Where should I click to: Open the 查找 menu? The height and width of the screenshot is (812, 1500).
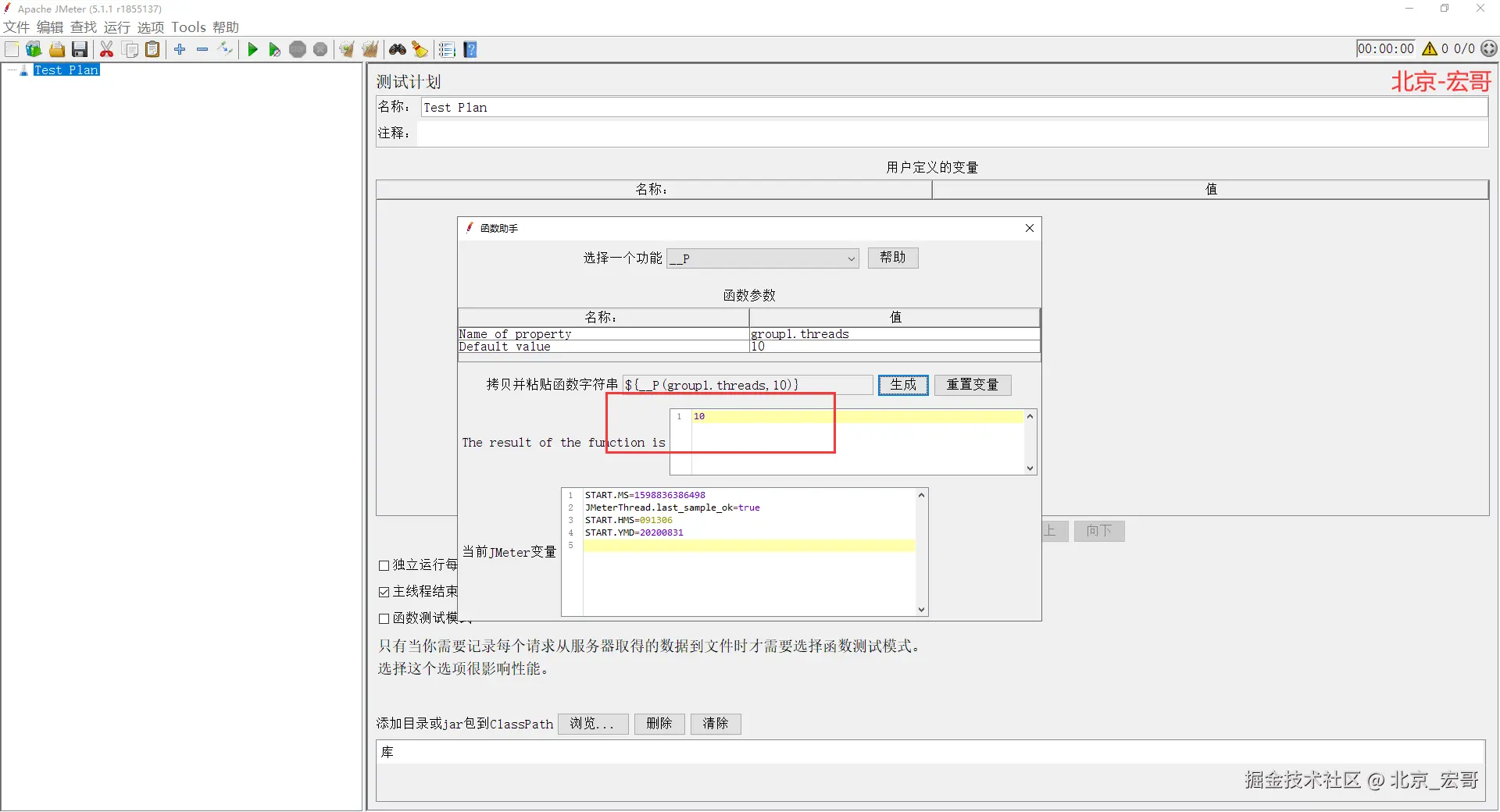84,27
